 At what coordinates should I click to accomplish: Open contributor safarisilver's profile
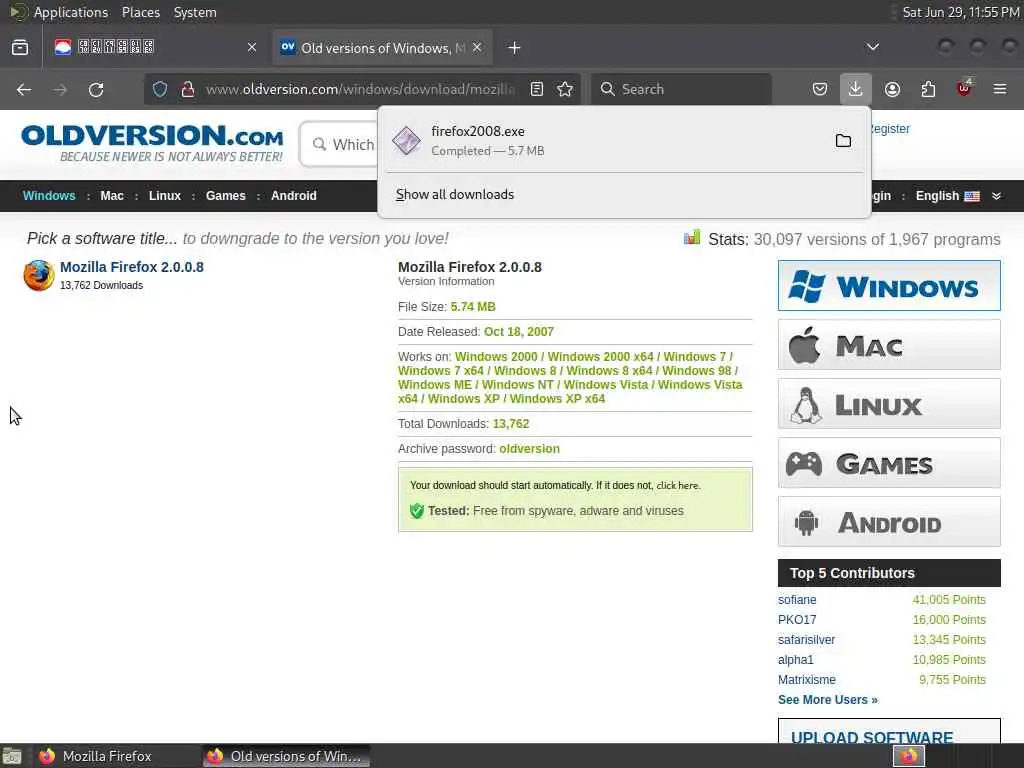tap(806, 640)
